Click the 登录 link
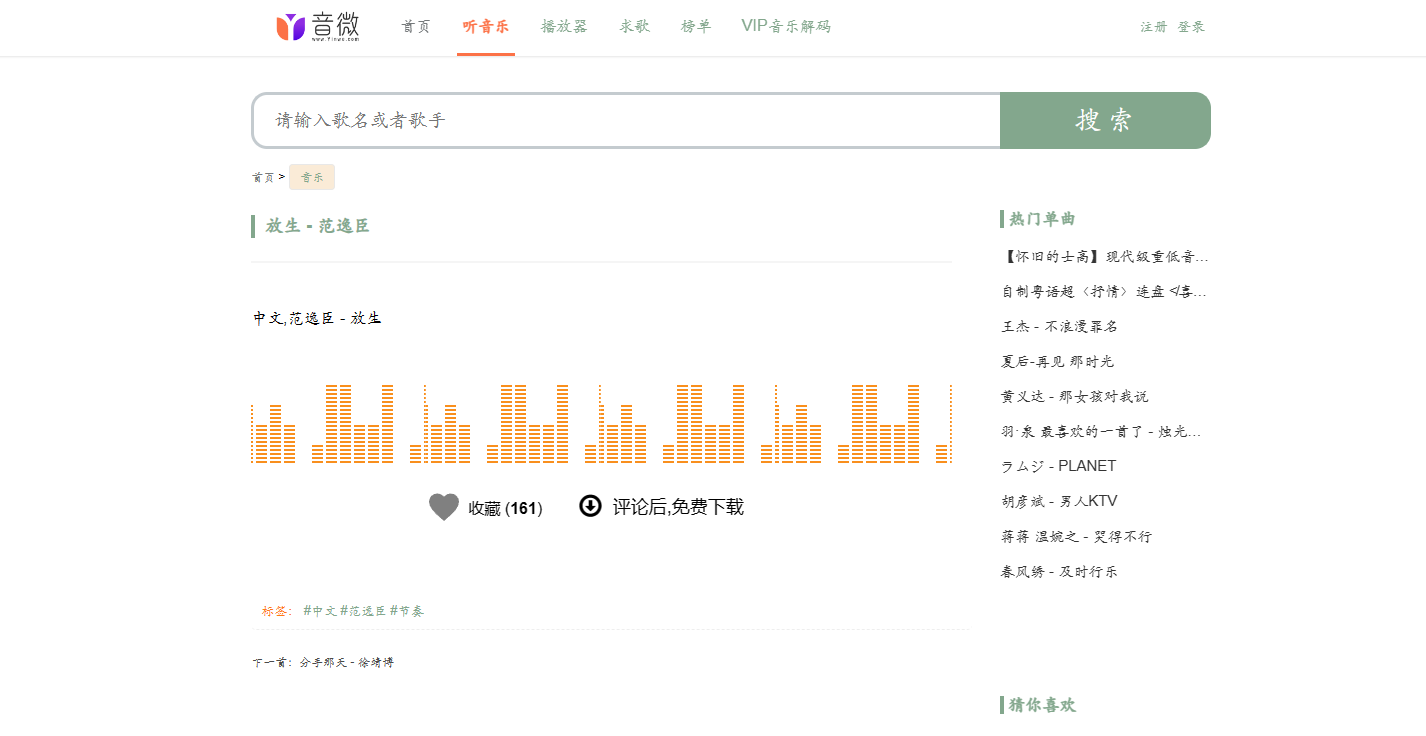 point(1191,27)
